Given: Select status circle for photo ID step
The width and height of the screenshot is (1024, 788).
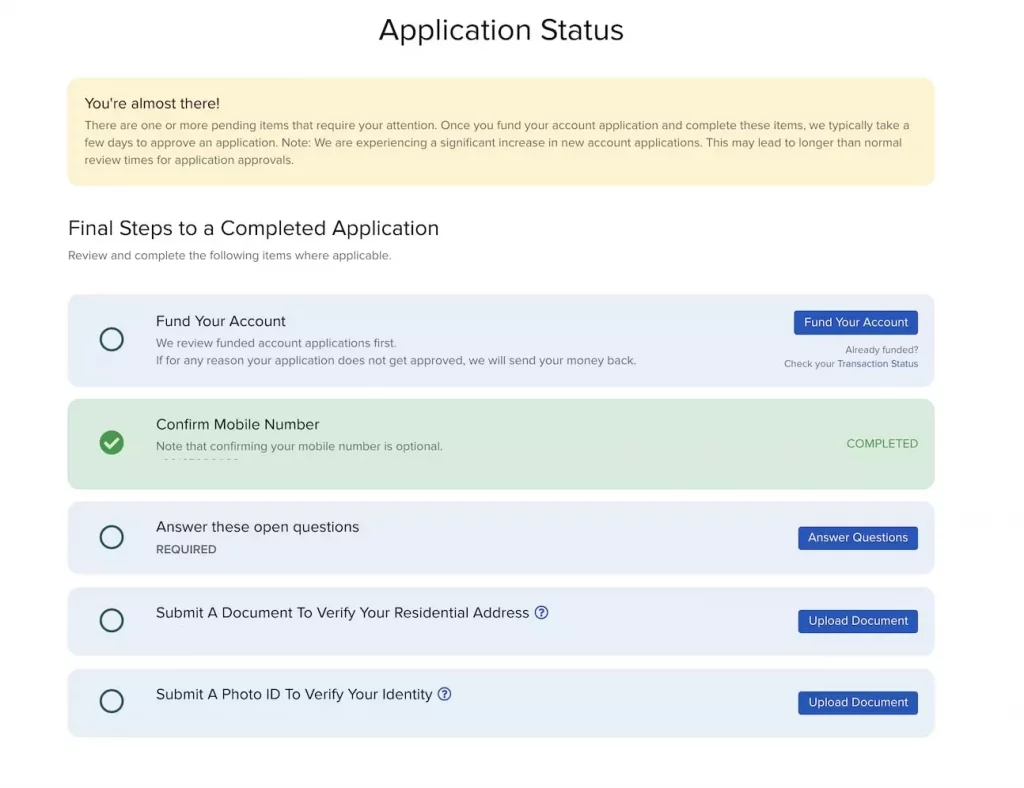Looking at the screenshot, I should [112, 702].
